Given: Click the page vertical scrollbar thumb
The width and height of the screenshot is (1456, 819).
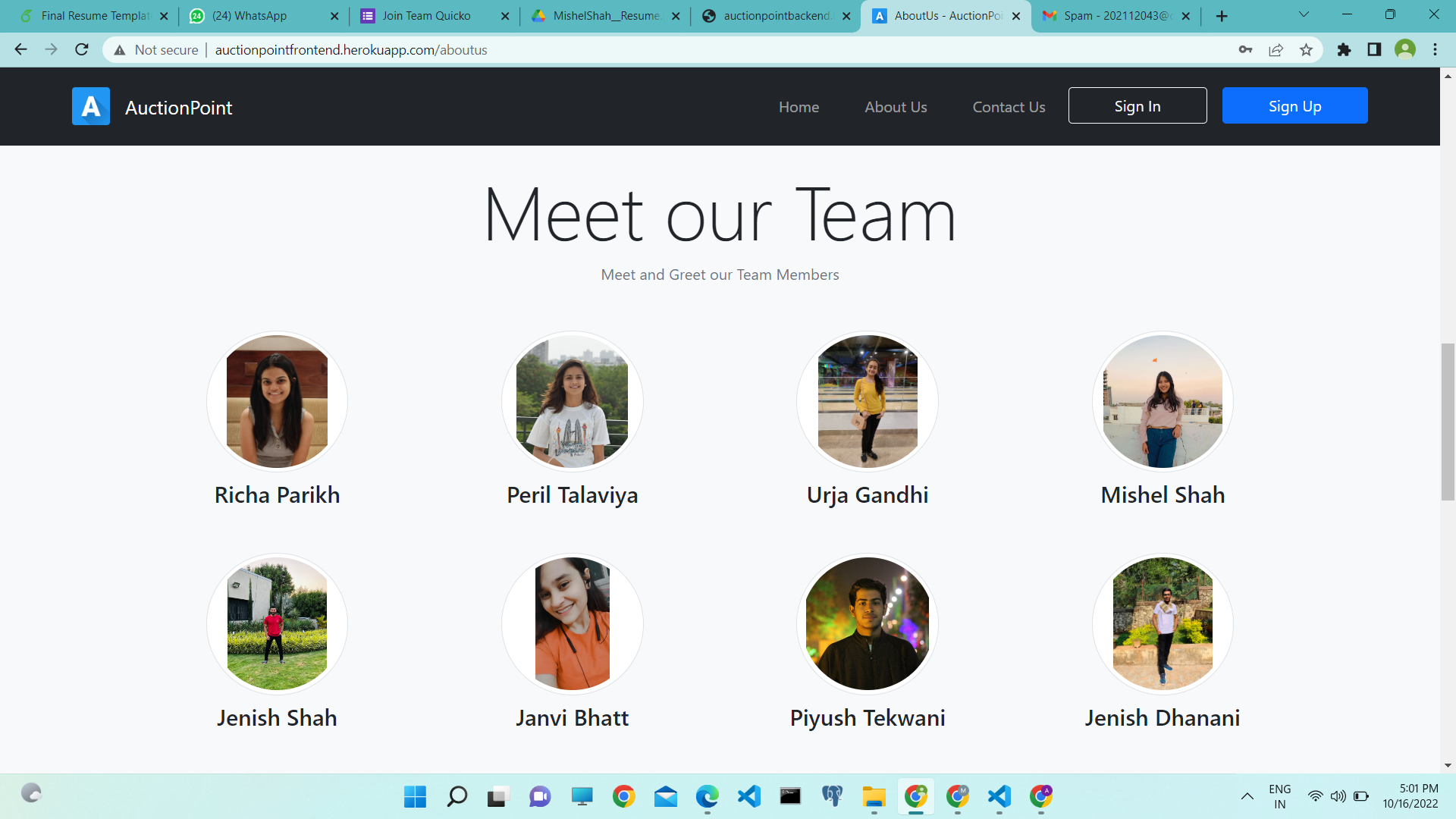Looking at the screenshot, I should click(1448, 422).
